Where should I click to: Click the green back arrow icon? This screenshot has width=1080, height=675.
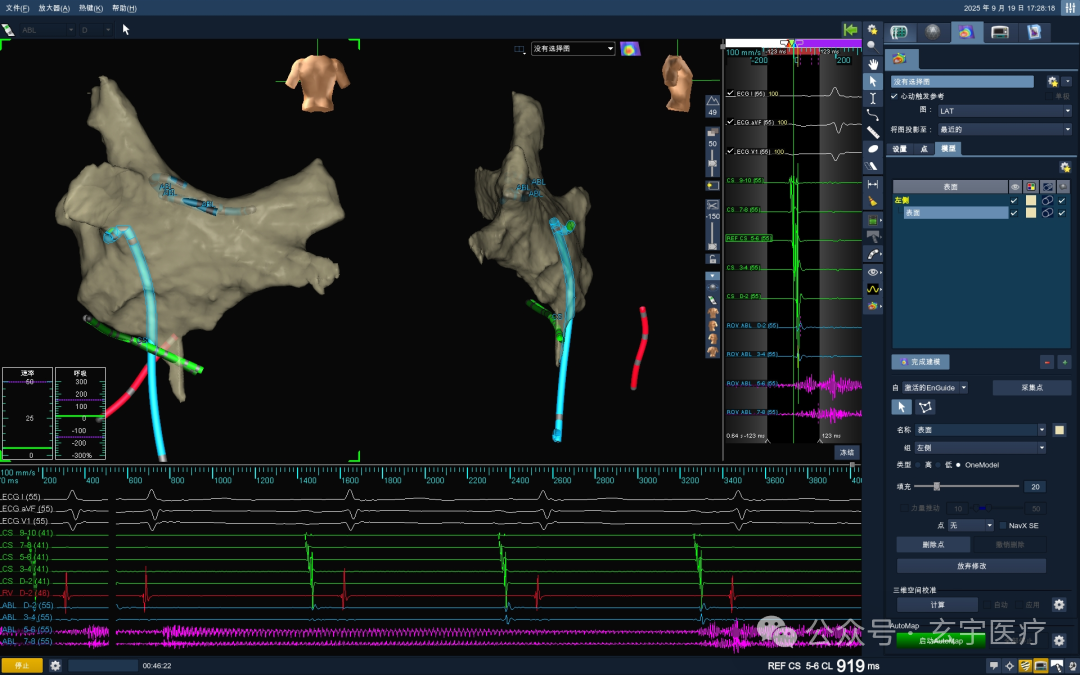click(x=851, y=30)
